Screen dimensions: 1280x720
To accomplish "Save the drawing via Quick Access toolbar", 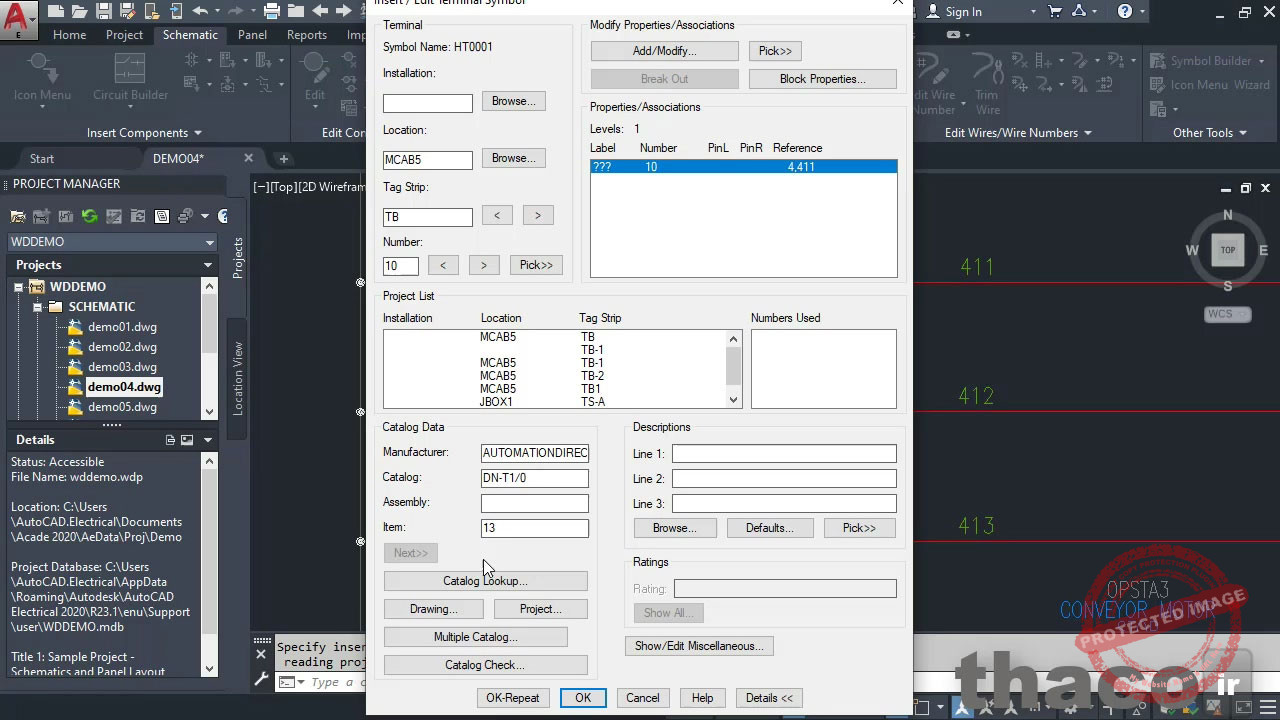I will [x=103, y=11].
